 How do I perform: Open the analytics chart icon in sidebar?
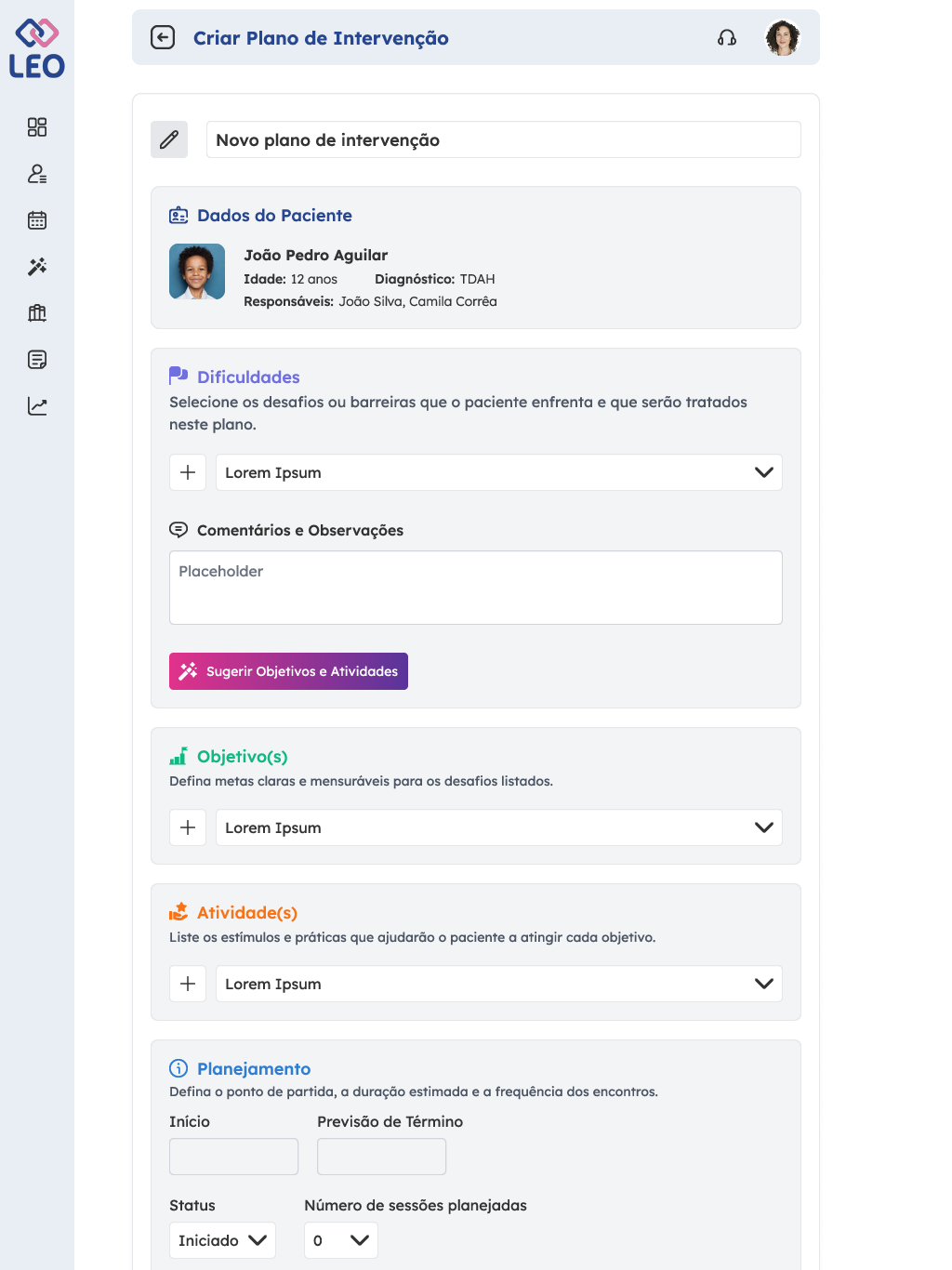click(37, 406)
